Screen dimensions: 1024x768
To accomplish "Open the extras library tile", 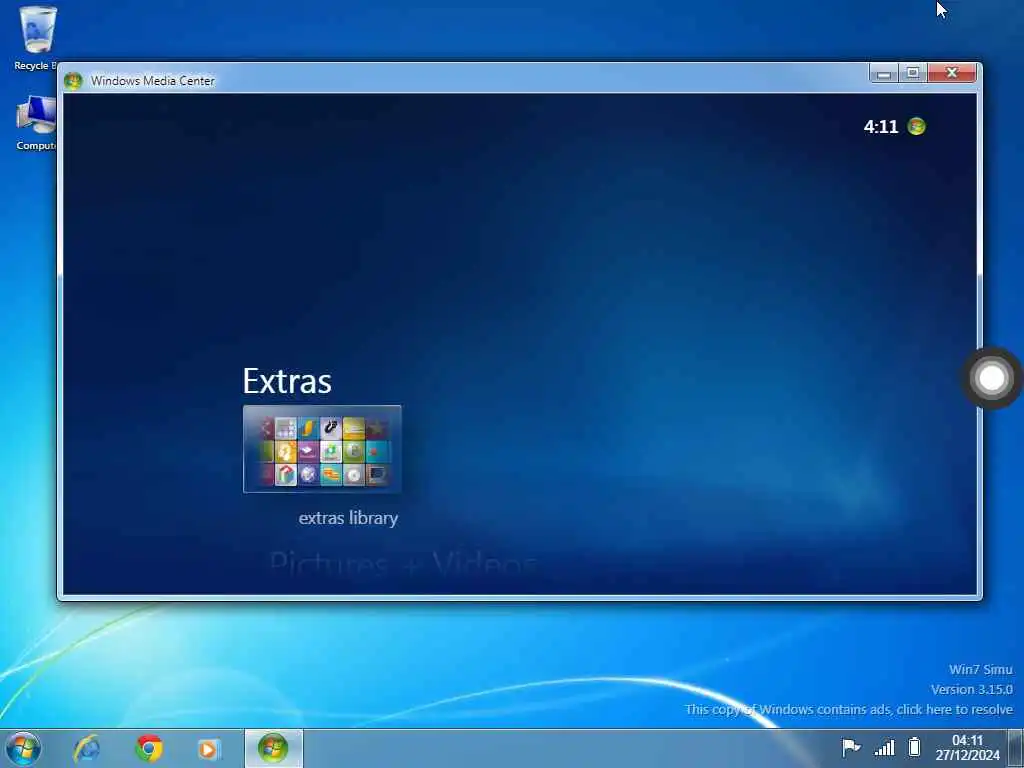I will [x=322, y=449].
